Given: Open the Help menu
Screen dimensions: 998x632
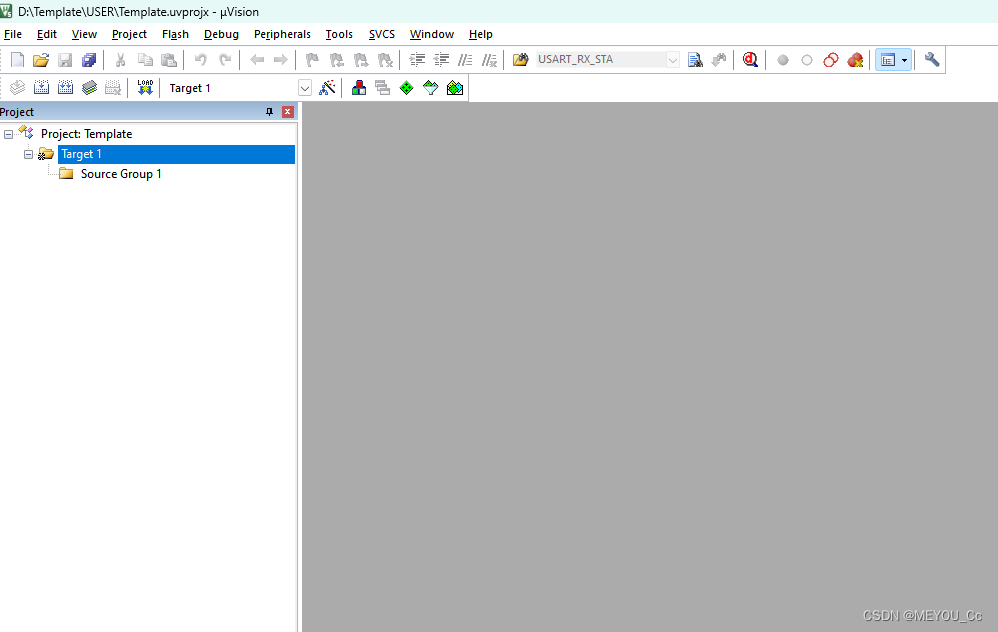Looking at the screenshot, I should [x=481, y=34].
